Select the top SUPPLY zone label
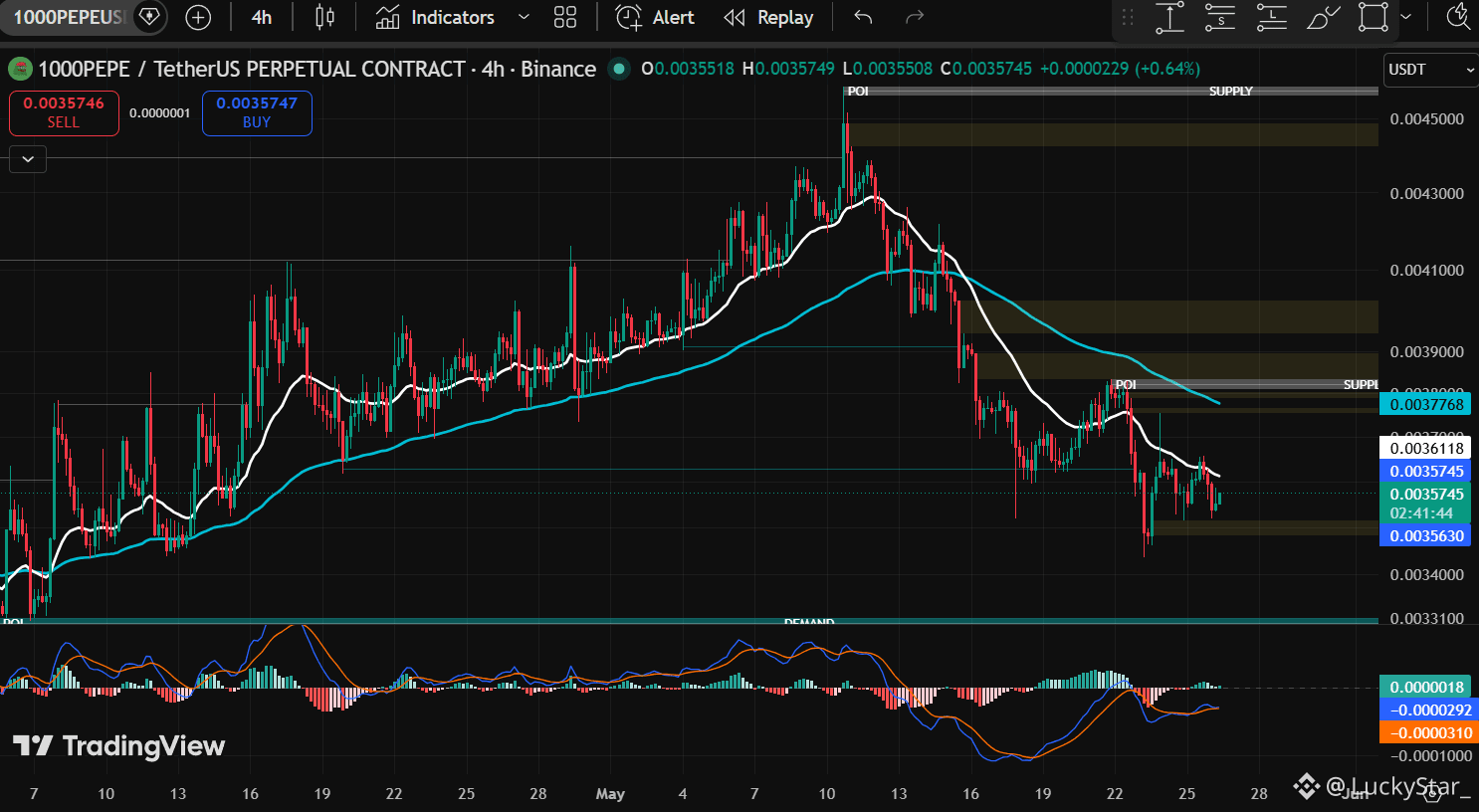Screen dimensions: 1479x812 1231,92
